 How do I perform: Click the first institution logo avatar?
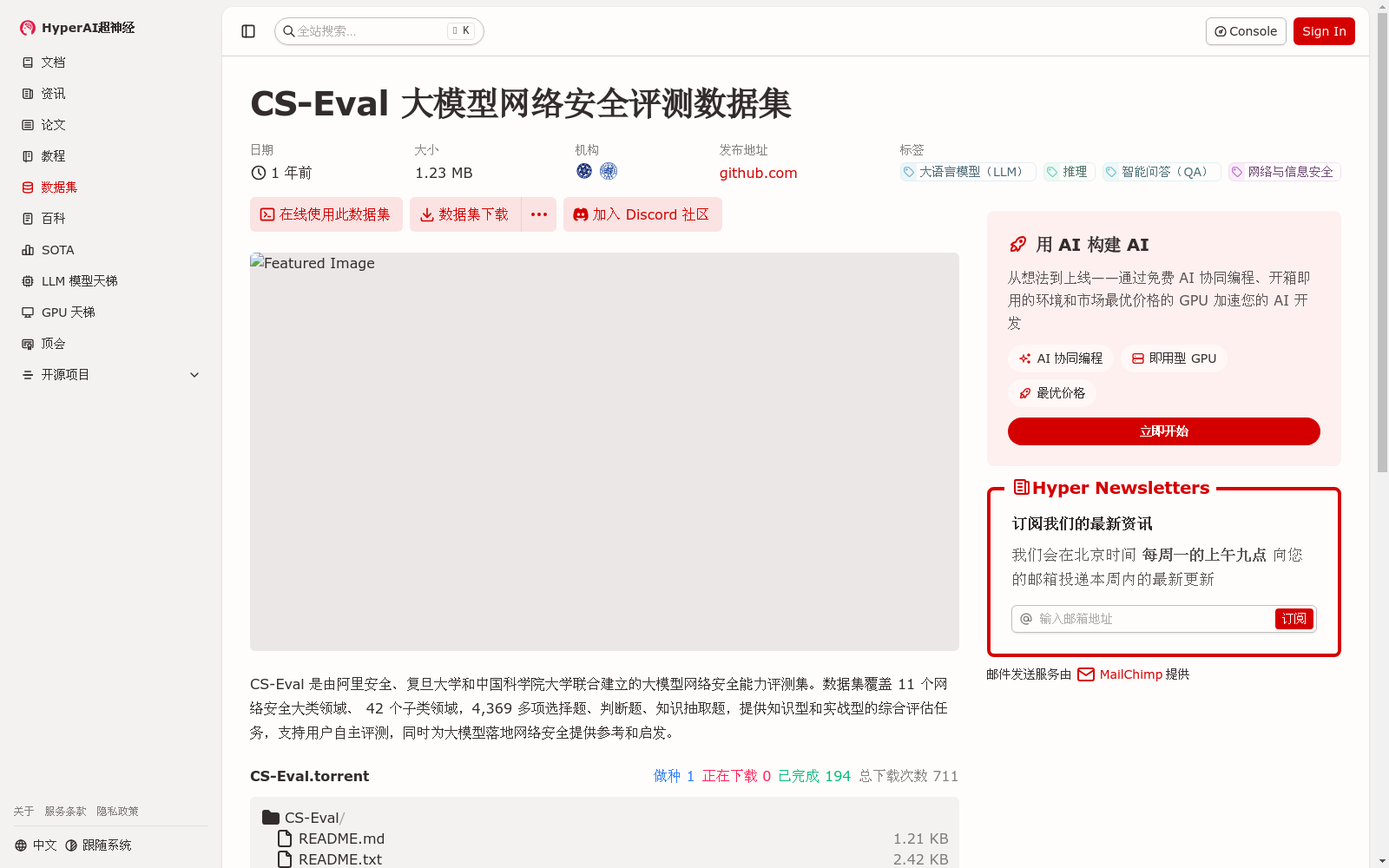pos(583,171)
